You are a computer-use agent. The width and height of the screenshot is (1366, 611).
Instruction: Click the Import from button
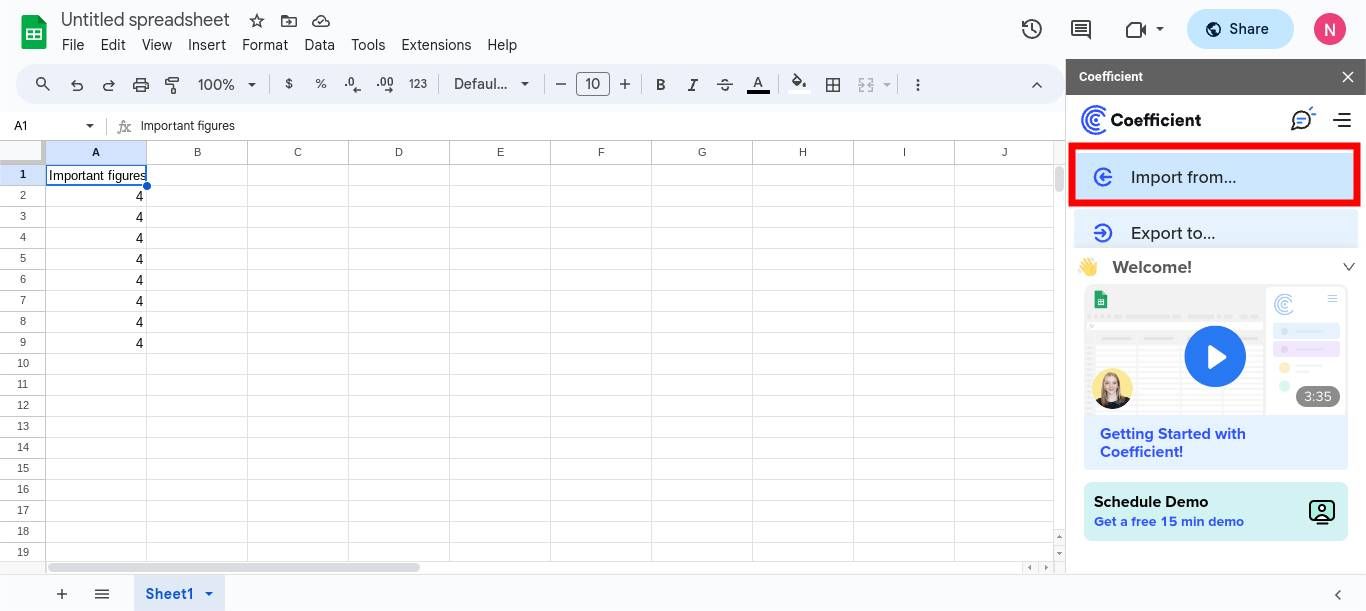pos(1214,177)
